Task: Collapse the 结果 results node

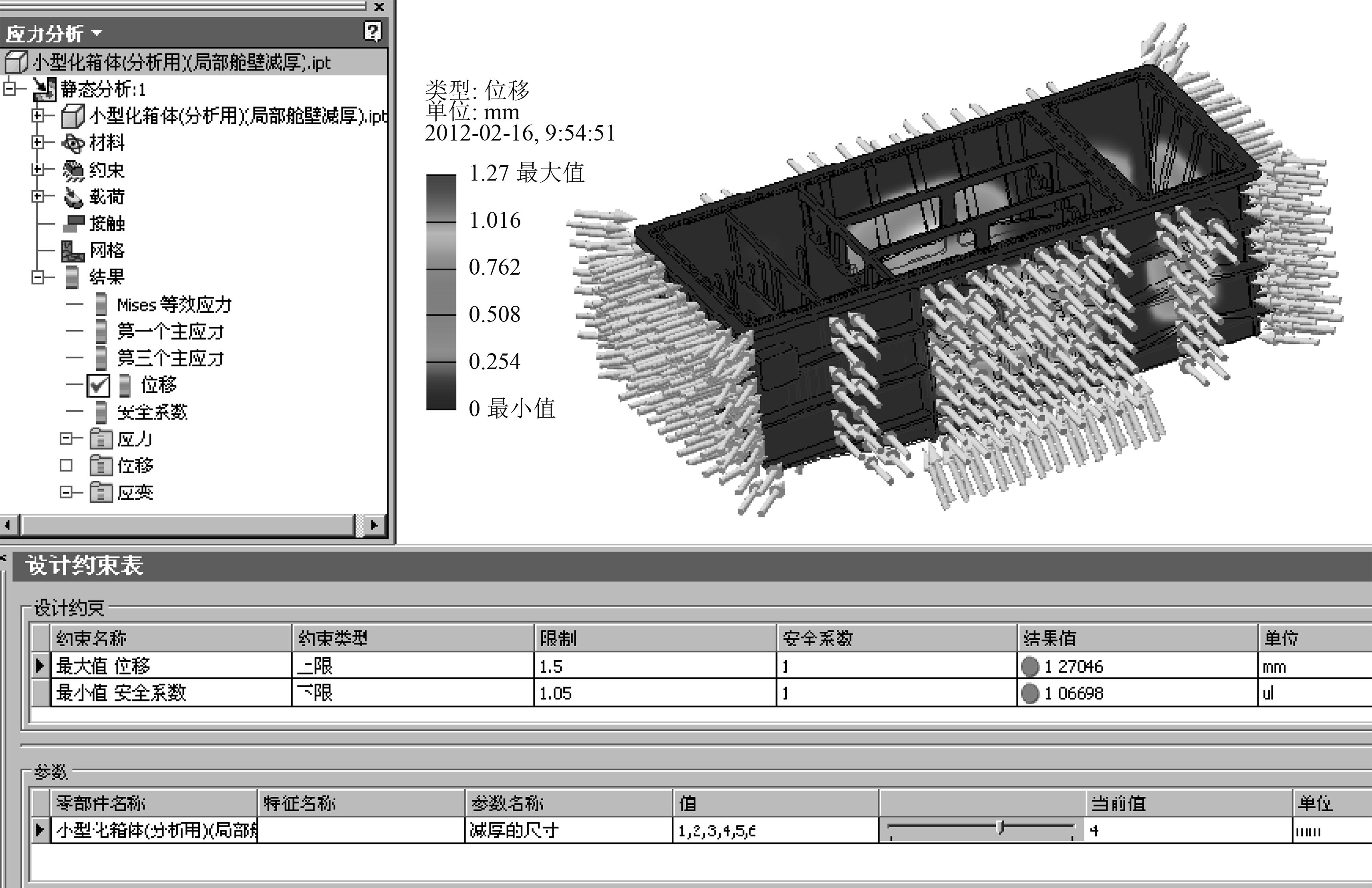Action: (38, 277)
